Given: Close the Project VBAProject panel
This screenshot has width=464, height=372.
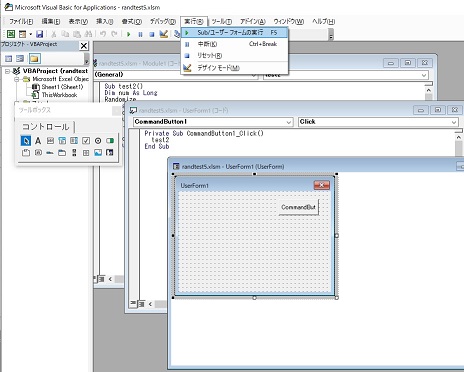Looking at the screenshot, I should click(84, 46).
